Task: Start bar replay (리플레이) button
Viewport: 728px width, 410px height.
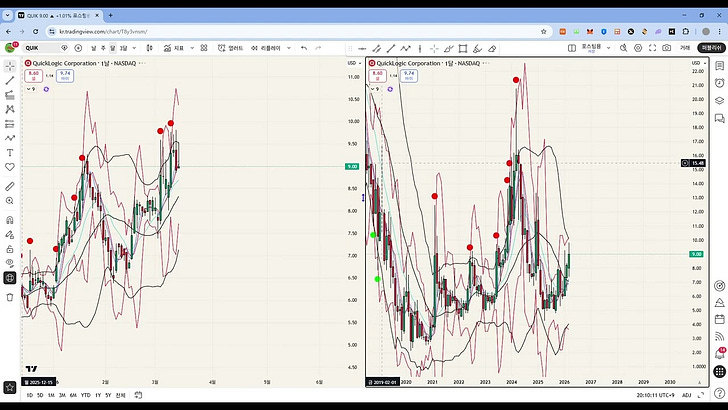Action: pos(266,48)
